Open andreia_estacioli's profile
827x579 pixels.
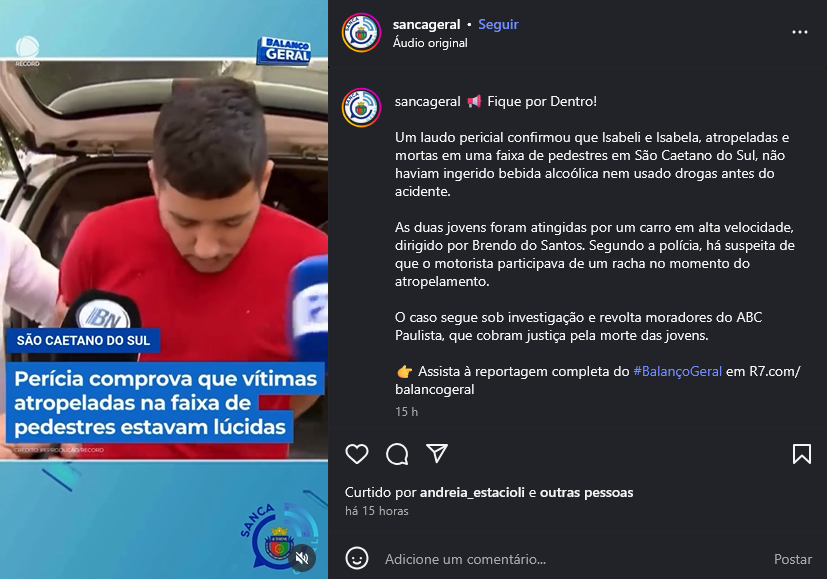pos(472,493)
